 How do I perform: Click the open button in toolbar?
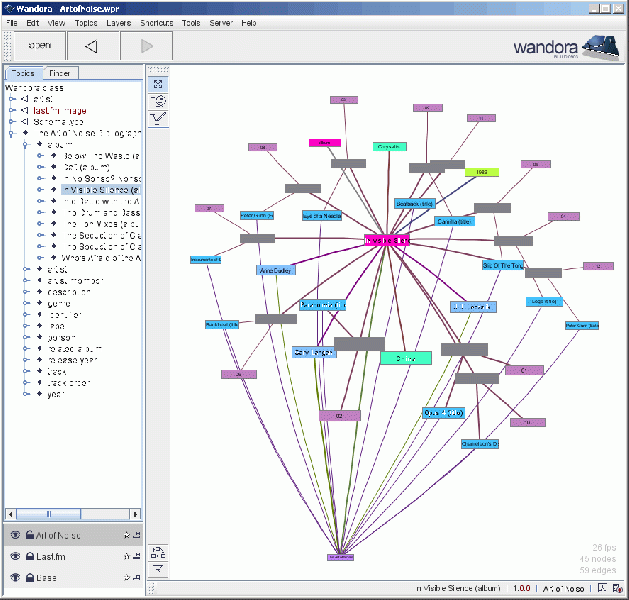pyautogui.click(x=39, y=46)
